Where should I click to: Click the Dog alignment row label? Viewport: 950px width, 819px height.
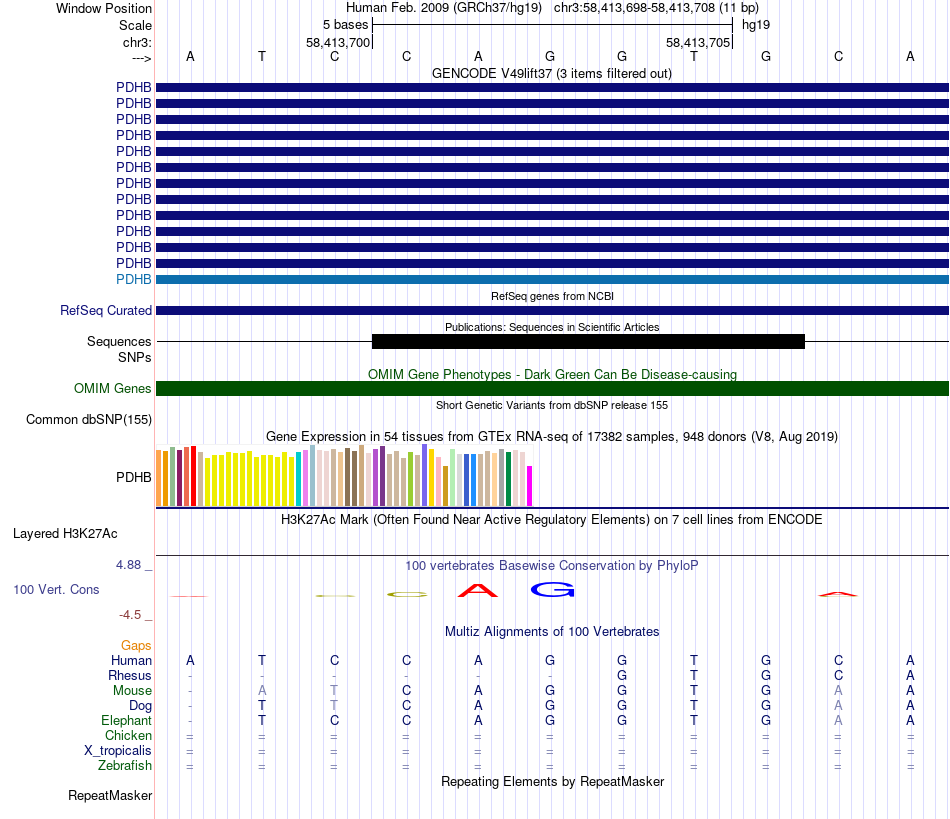pos(140,705)
